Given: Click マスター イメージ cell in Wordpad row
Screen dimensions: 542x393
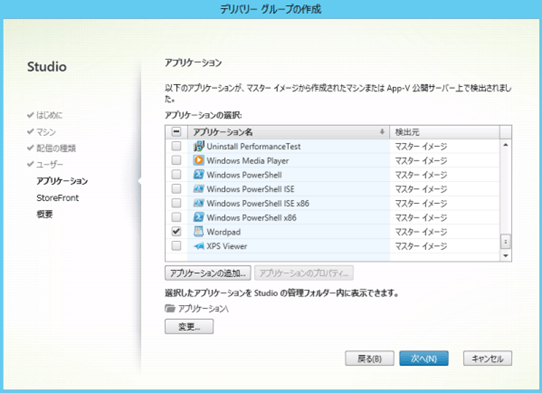Looking at the screenshot, I should (x=444, y=232).
